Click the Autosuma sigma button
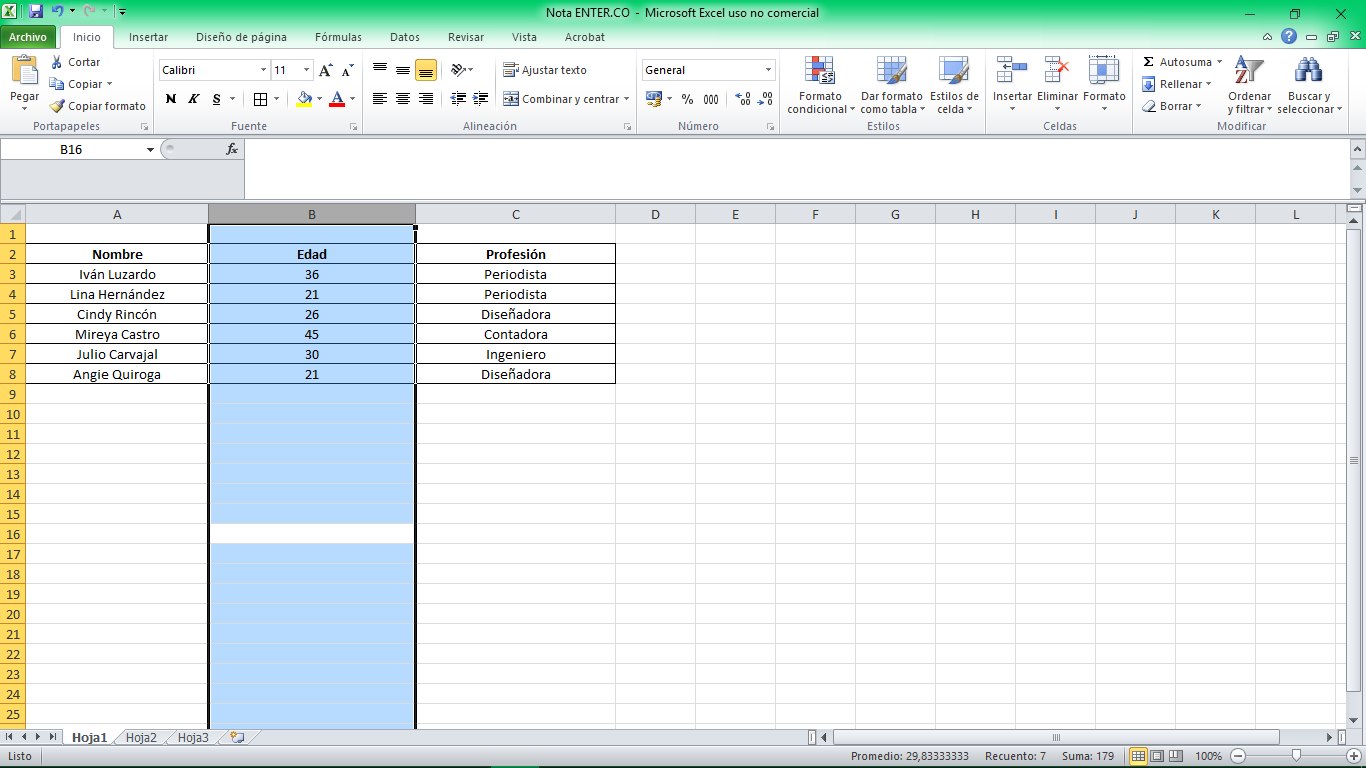1366x768 pixels. point(1176,62)
